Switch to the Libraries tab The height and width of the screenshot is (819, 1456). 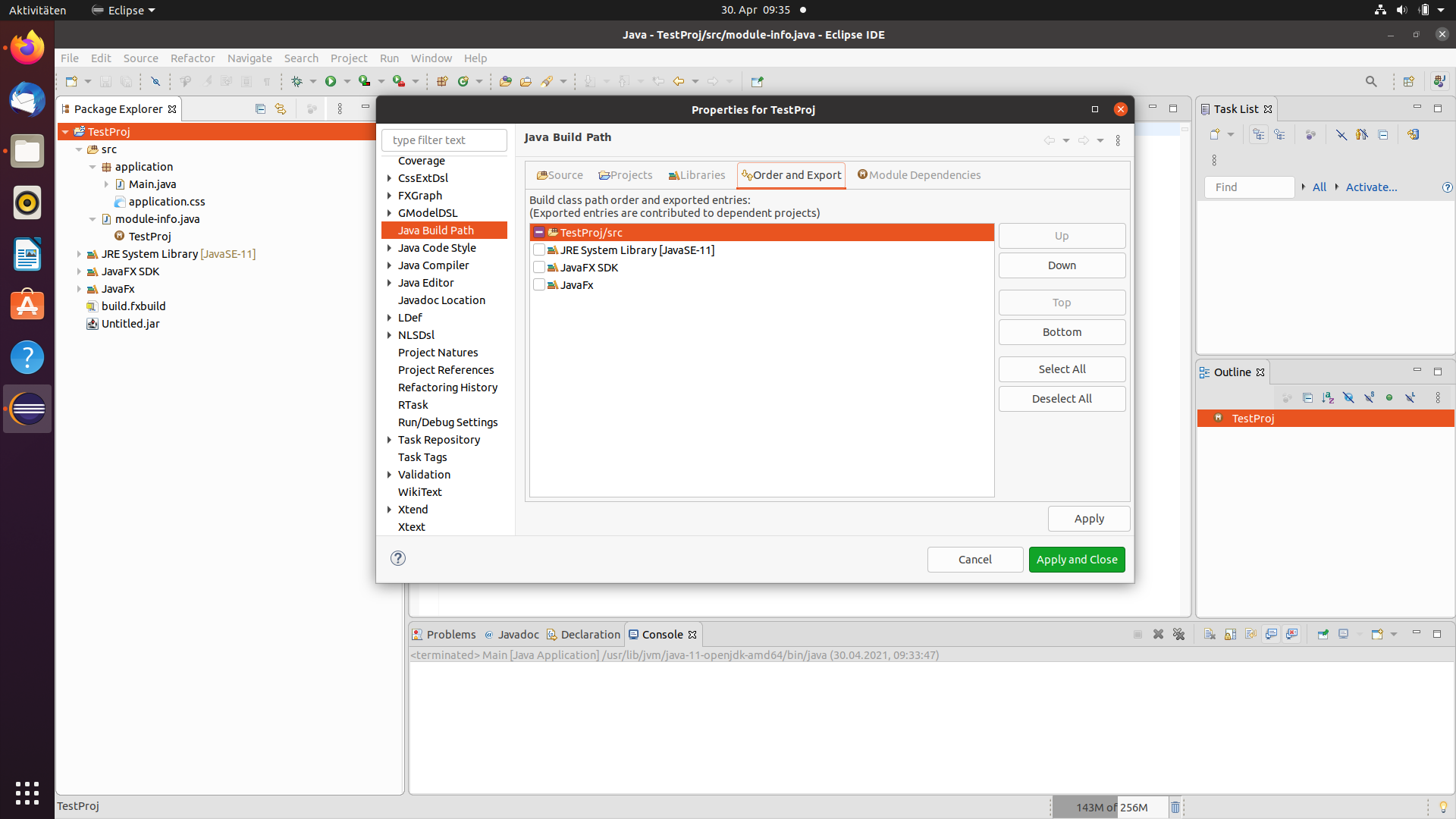pyautogui.click(x=696, y=175)
